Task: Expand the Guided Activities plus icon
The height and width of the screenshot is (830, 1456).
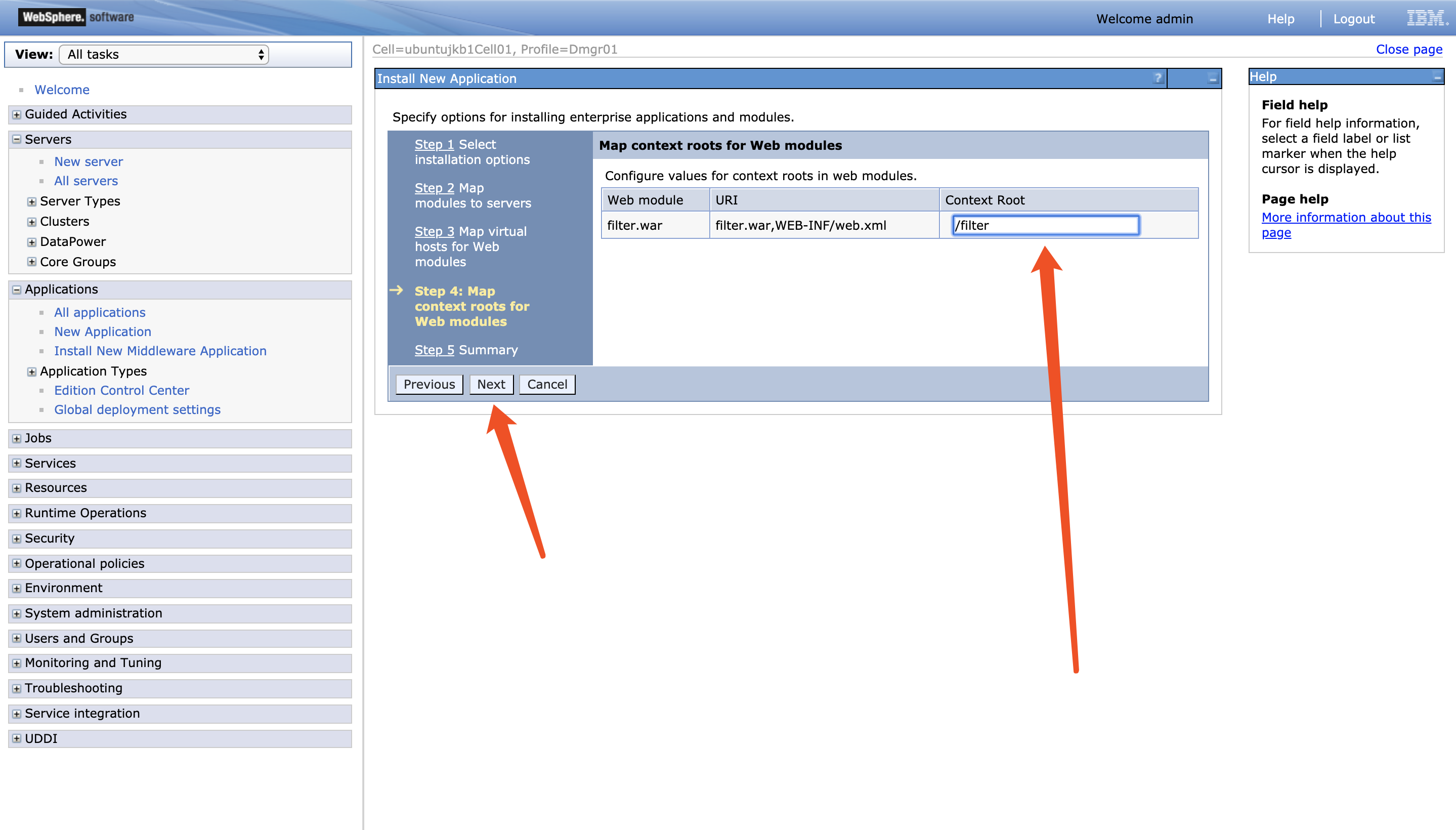Action: click(17, 114)
